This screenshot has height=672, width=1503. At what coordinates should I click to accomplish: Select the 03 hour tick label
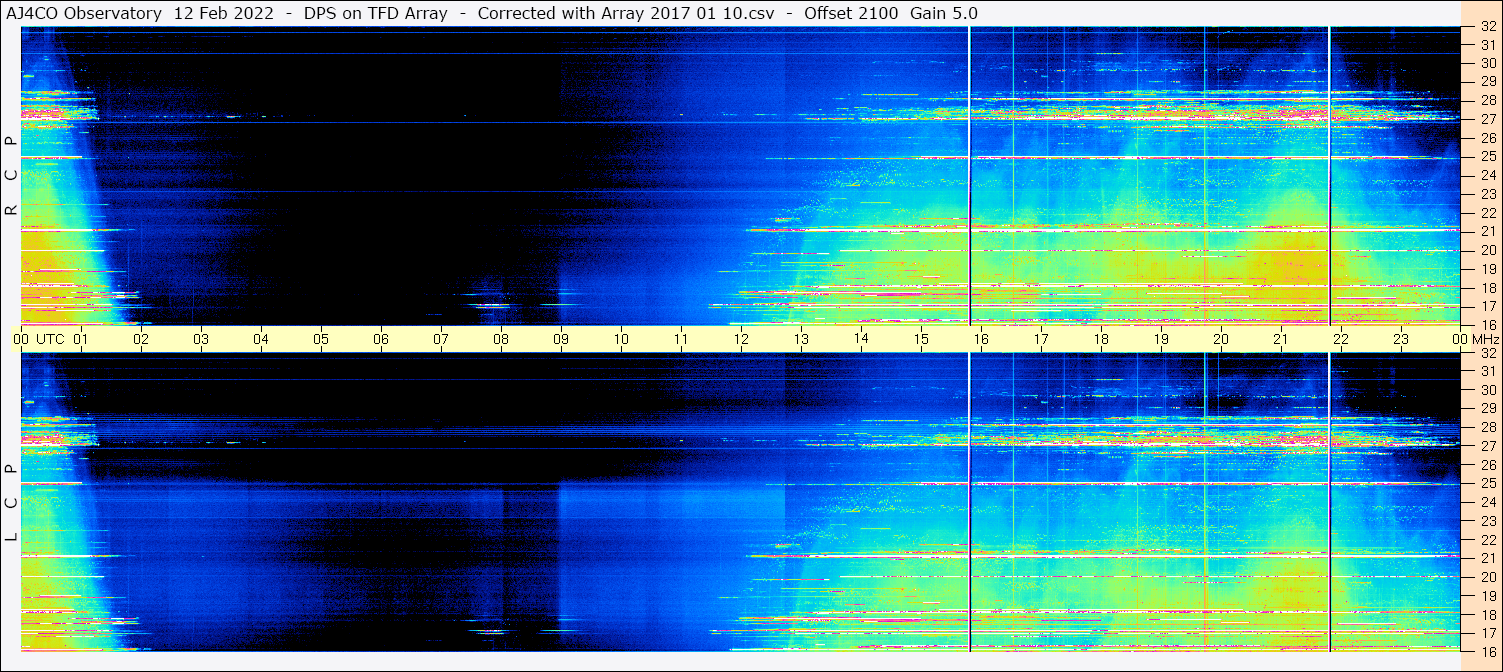click(201, 339)
